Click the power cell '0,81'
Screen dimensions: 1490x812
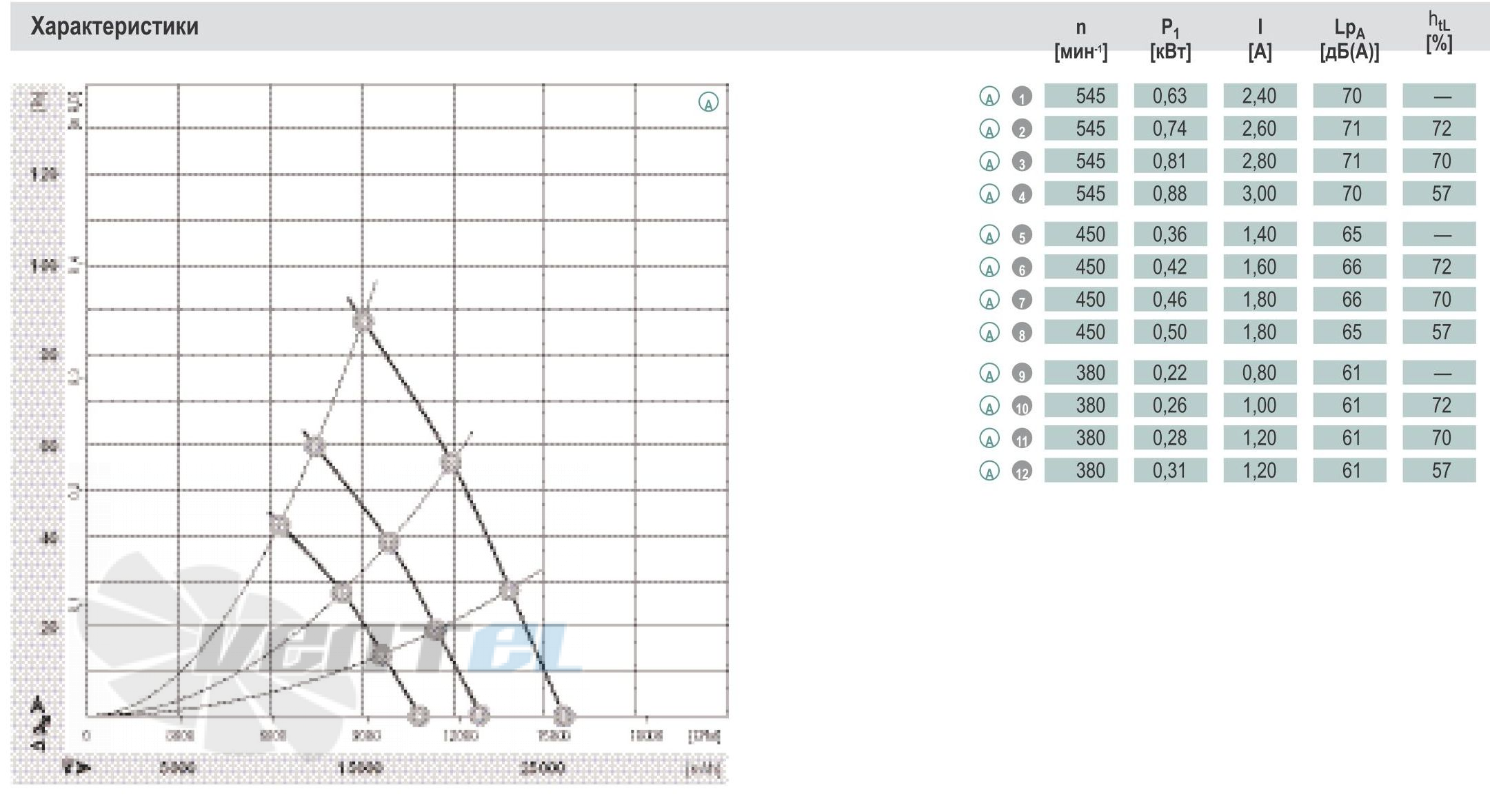click(x=1170, y=161)
